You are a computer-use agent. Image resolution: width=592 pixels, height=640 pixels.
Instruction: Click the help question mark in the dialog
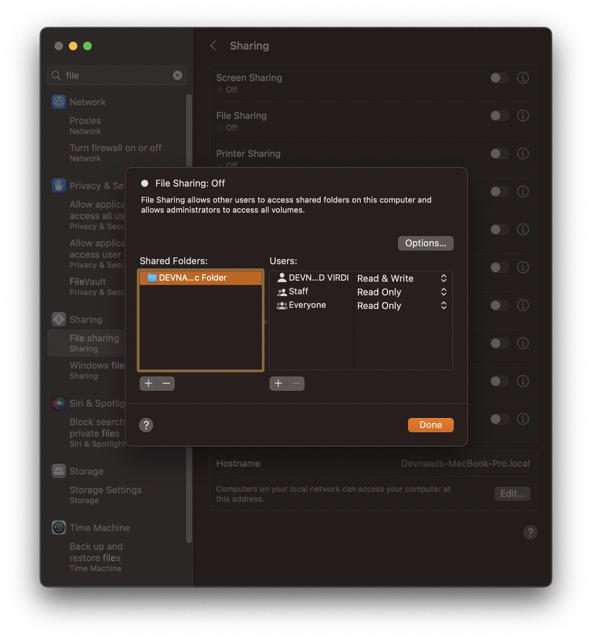pyautogui.click(x=146, y=425)
